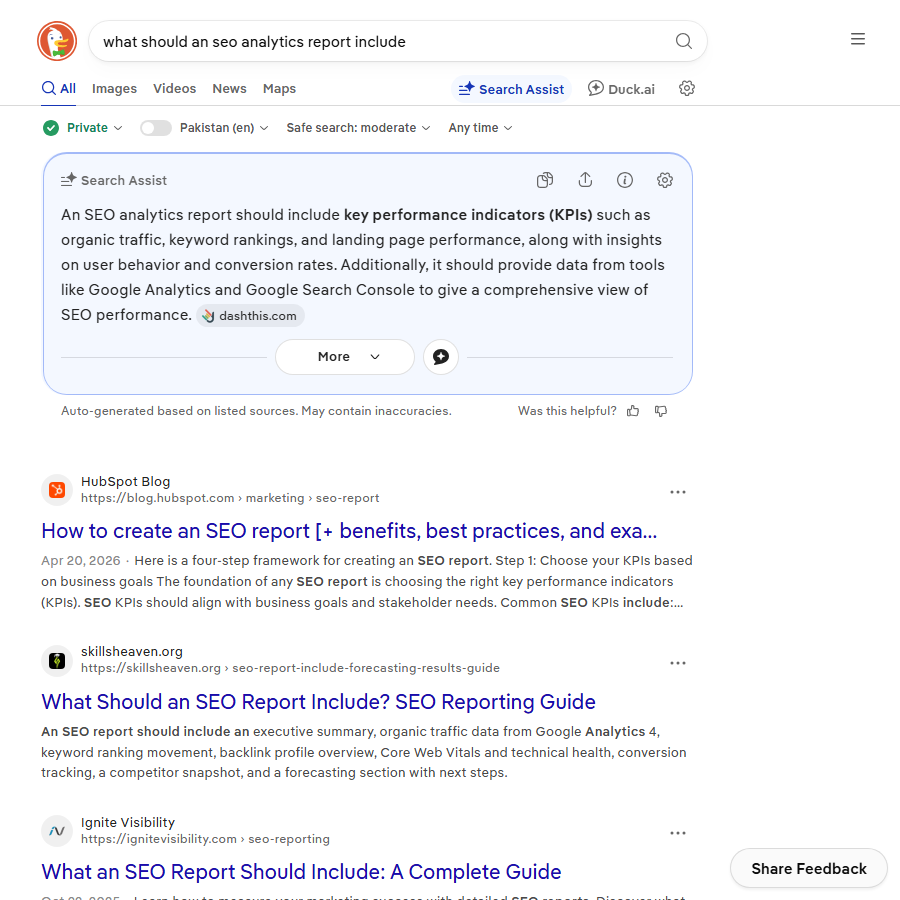This screenshot has height=900, width=900.
Task: Switch to the News tab
Action: [x=229, y=88]
